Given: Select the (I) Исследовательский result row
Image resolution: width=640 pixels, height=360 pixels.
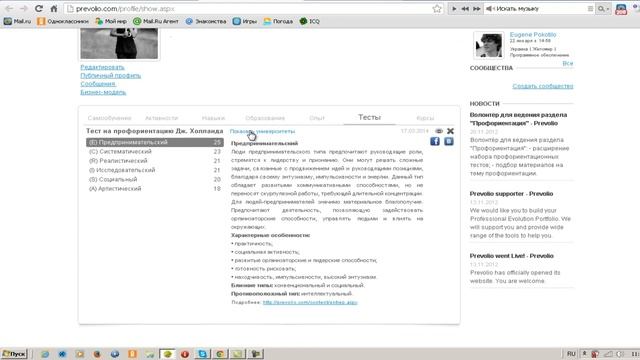Looking at the screenshot, I should [155, 170].
